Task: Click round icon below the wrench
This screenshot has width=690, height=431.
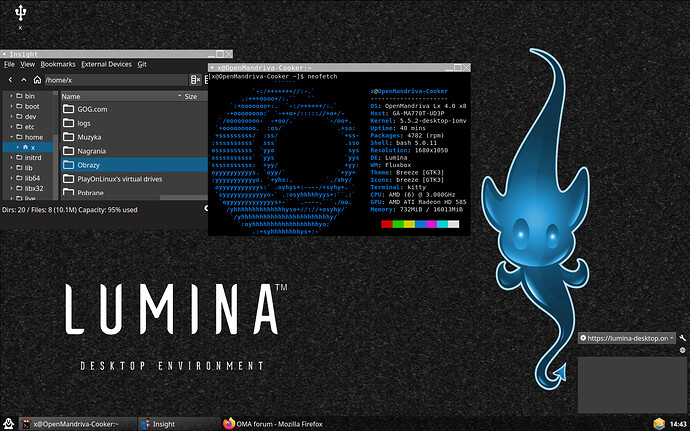Action: [683, 350]
